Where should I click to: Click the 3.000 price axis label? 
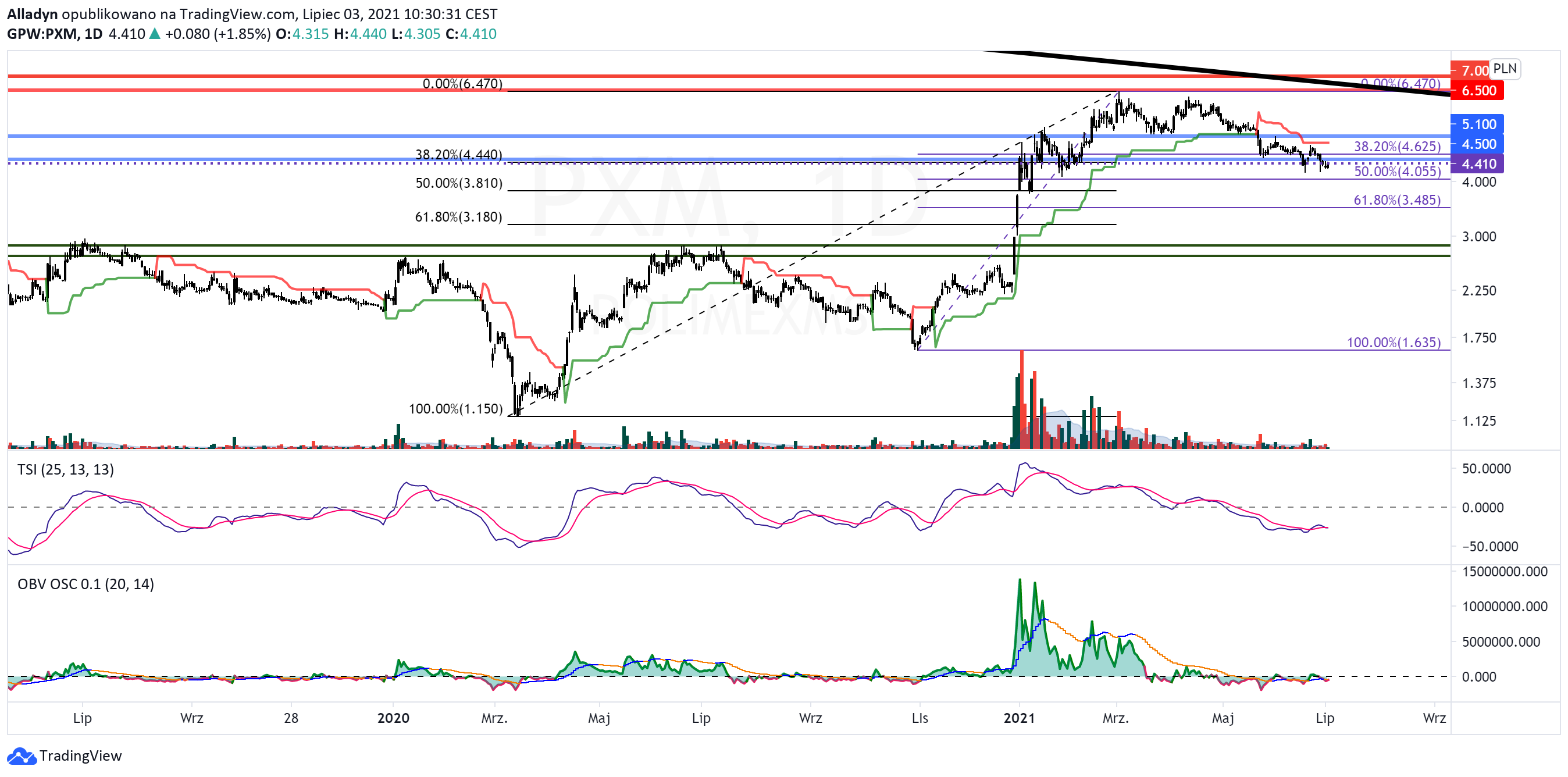[x=1479, y=237]
